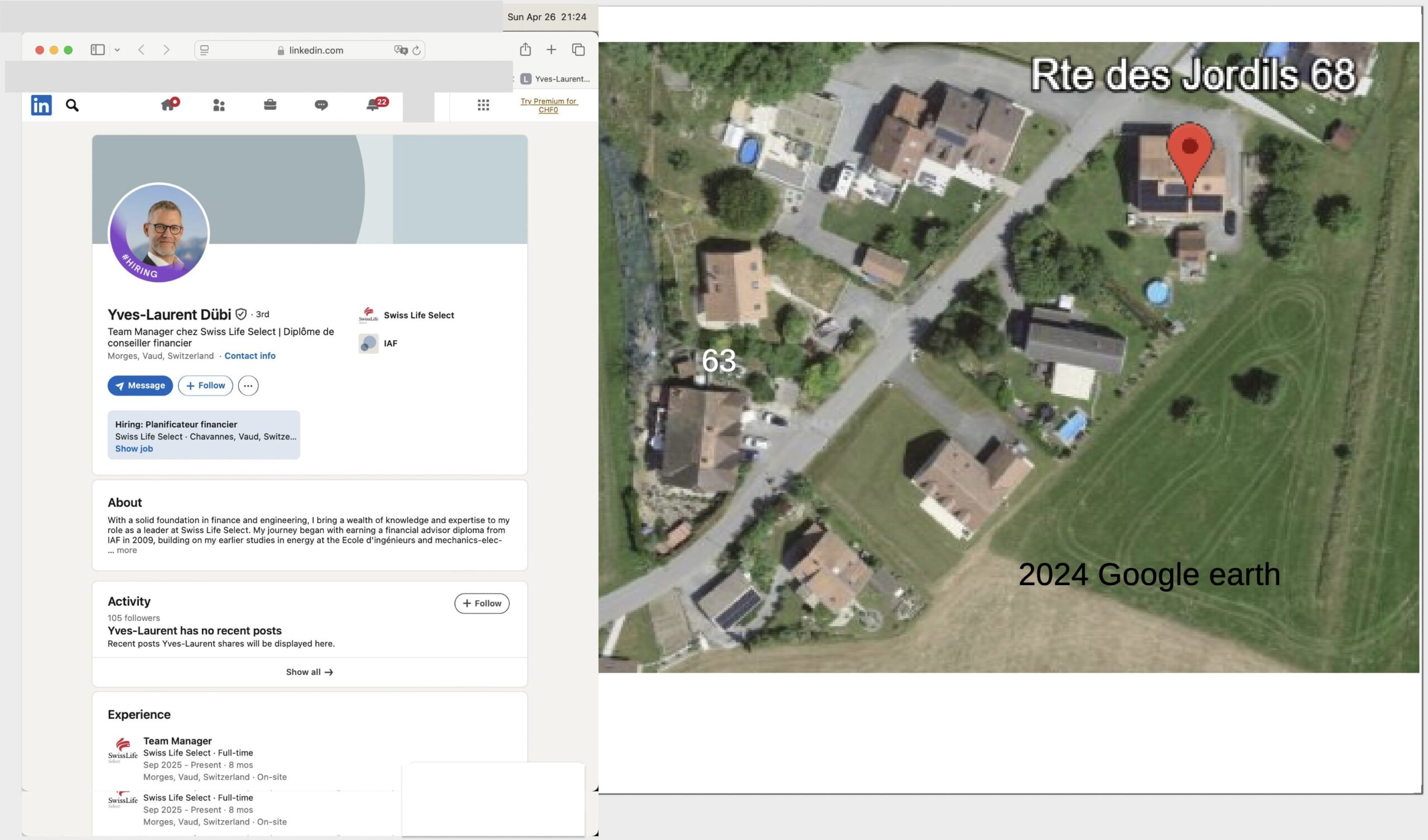The width and height of the screenshot is (1428, 840).
Task: Toggle Follow on Yves-Laurent's profile
Action: (205, 385)
